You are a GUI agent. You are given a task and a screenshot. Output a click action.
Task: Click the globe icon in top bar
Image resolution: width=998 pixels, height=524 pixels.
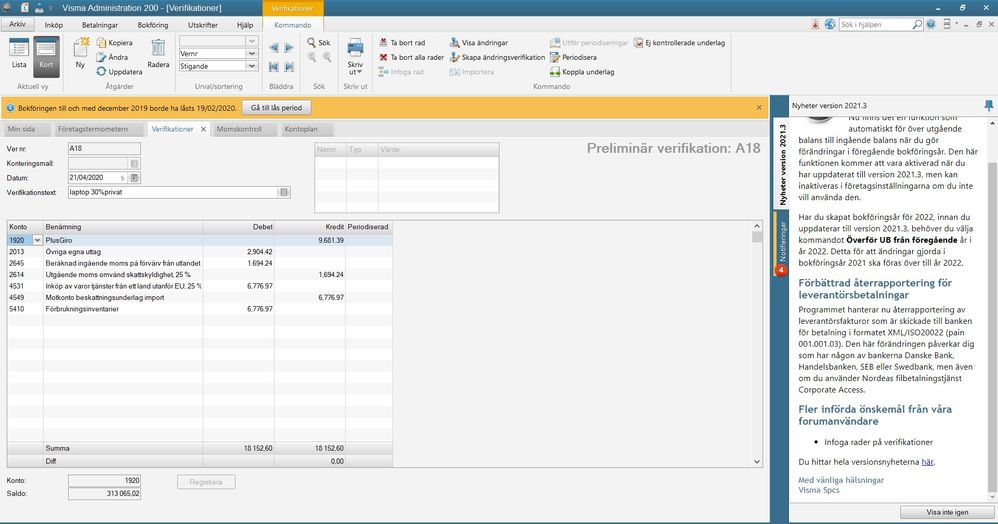(830, 24)
